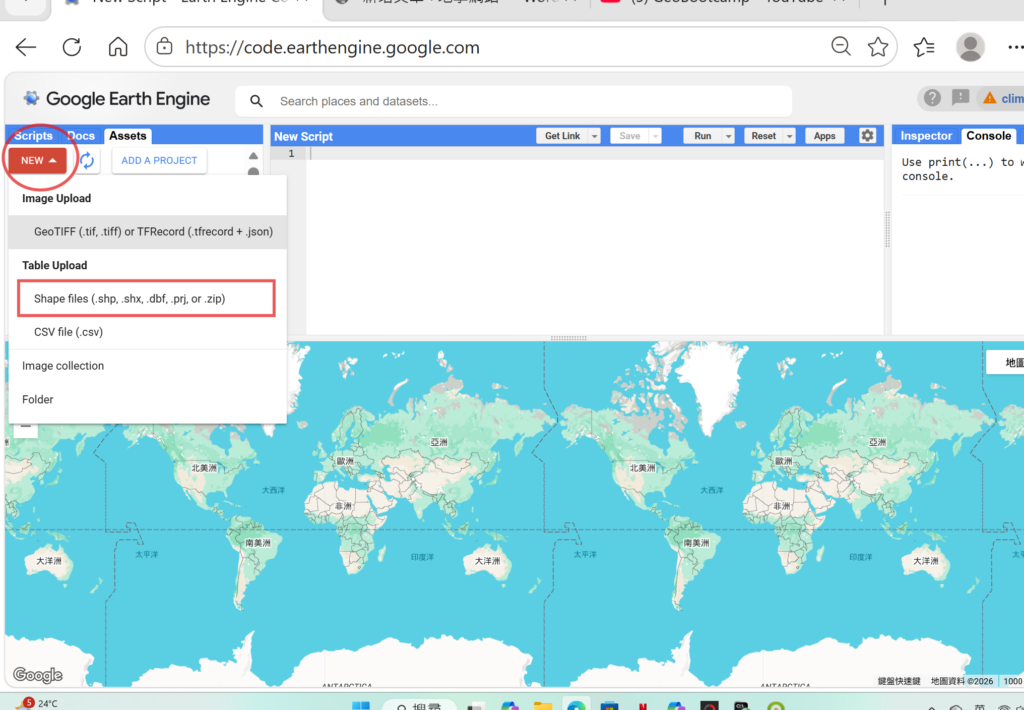Bookmark page with star icon

pyautogui.click(x=878, y=47)
